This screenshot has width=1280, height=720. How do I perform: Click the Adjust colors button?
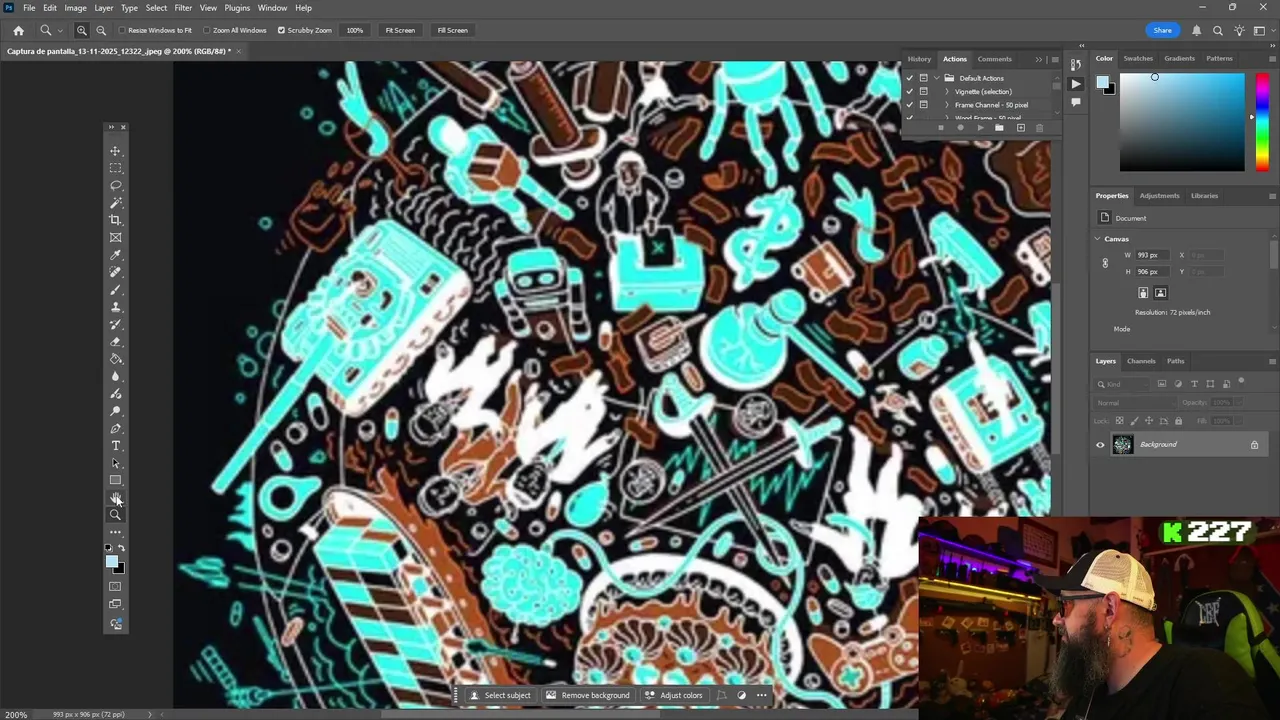pyautogui.click(x=673, y=695)
